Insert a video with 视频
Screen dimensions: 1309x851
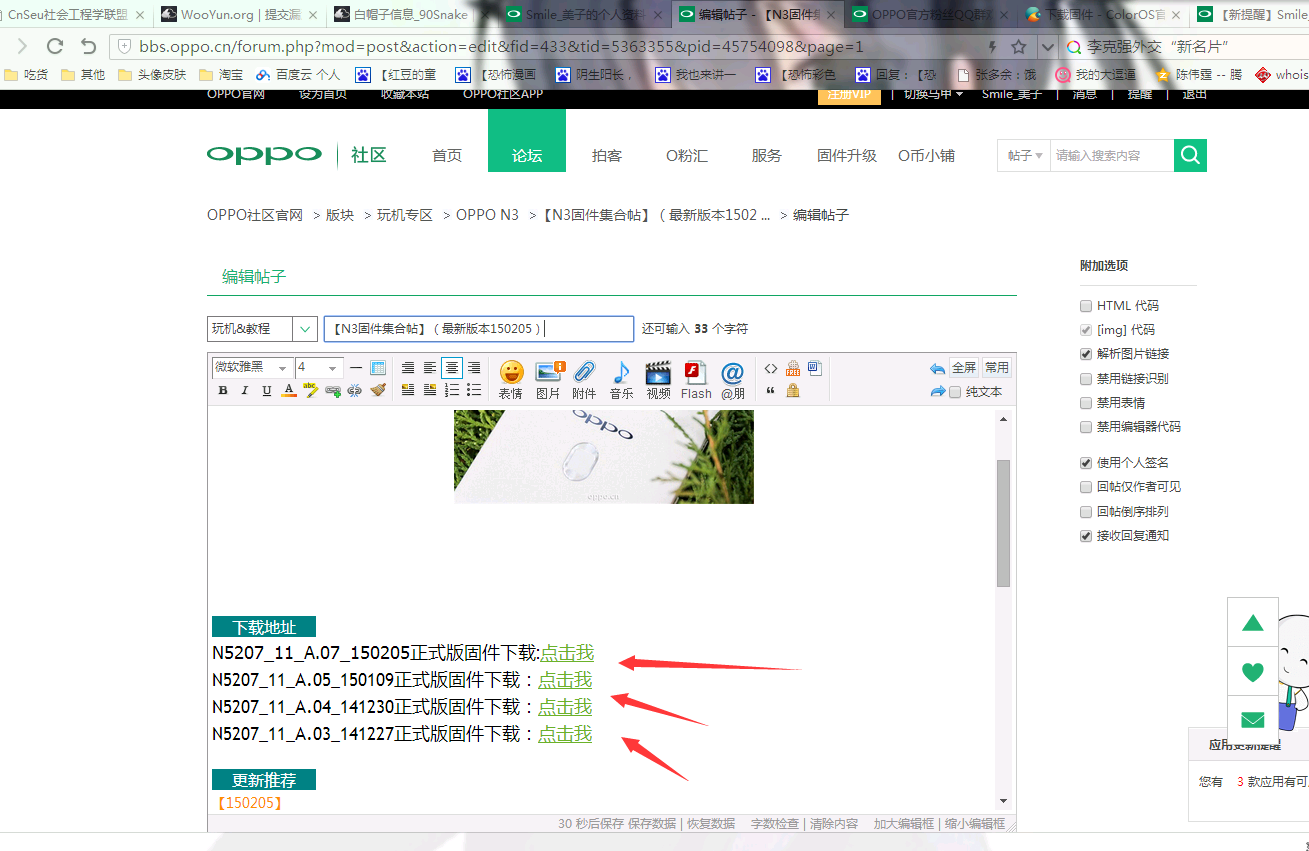click(x=658, y=380)
